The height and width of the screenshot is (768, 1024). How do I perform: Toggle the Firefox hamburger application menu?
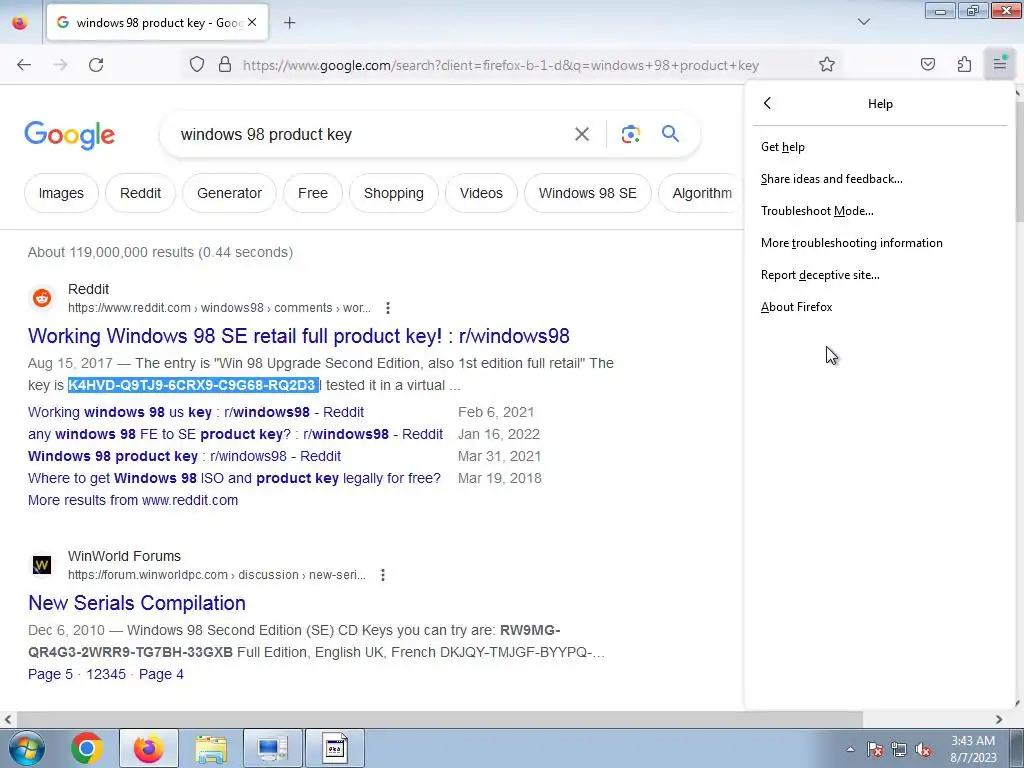click(x=1000, y=64)
